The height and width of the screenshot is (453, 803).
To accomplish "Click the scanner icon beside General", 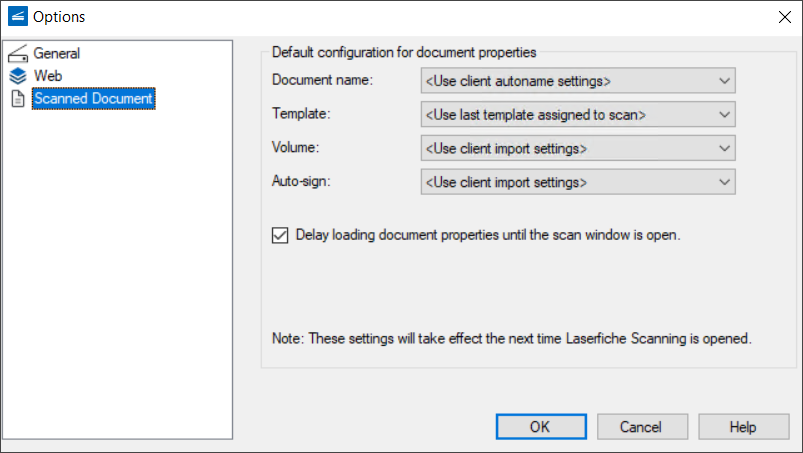I will click(x=17, y=54).
